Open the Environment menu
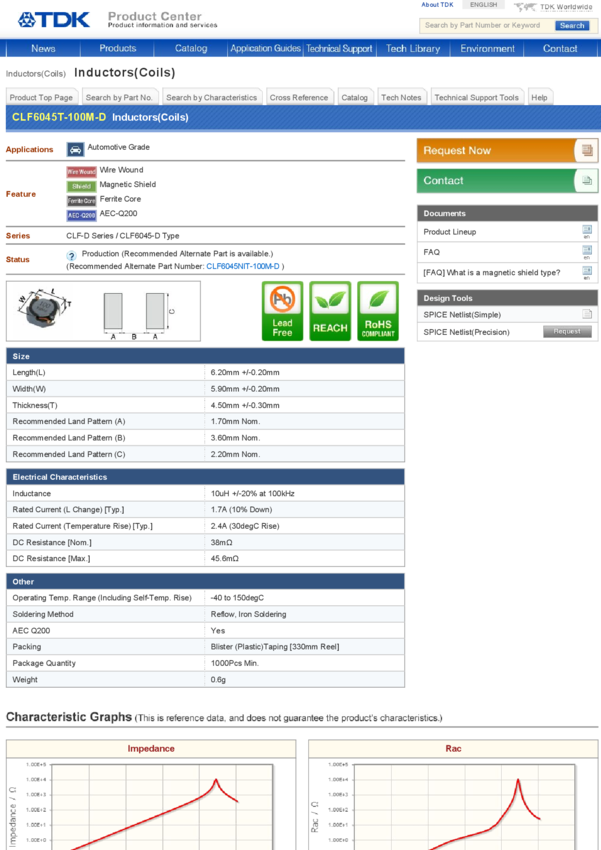Screen dimensions: 601x850 [487, 48]
